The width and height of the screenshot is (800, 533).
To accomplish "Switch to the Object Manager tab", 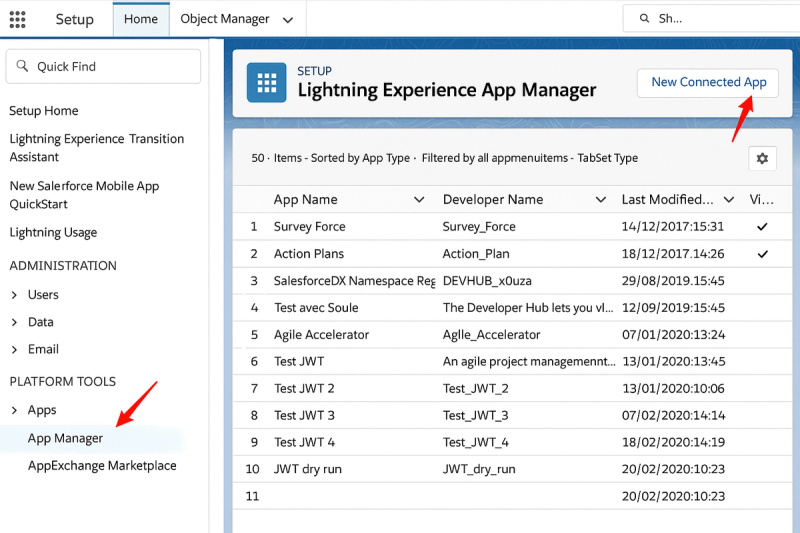I will coord(224,19).
